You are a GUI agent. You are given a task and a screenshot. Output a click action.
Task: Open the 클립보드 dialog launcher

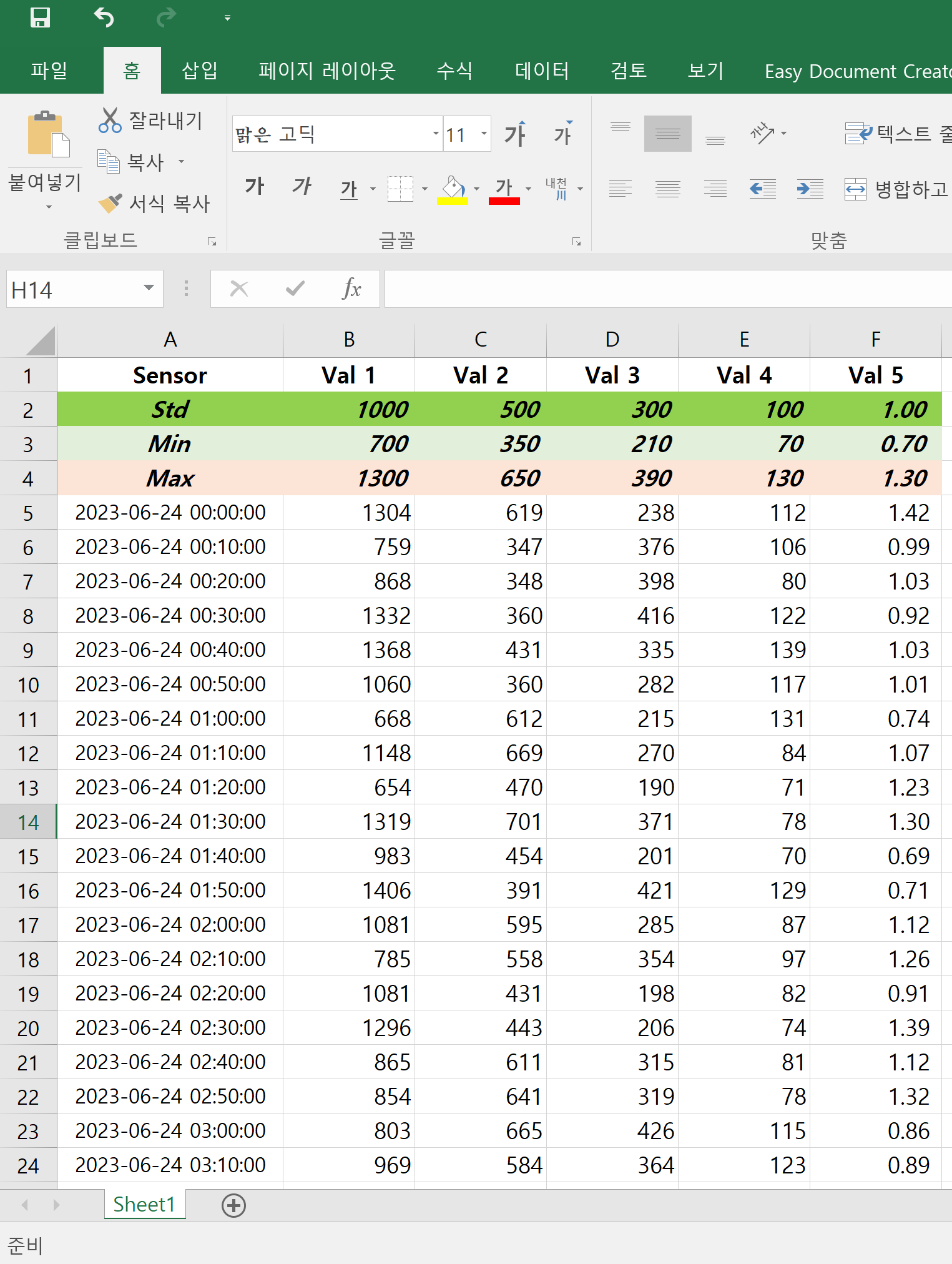pyautogui.click(x=212, y=241)
